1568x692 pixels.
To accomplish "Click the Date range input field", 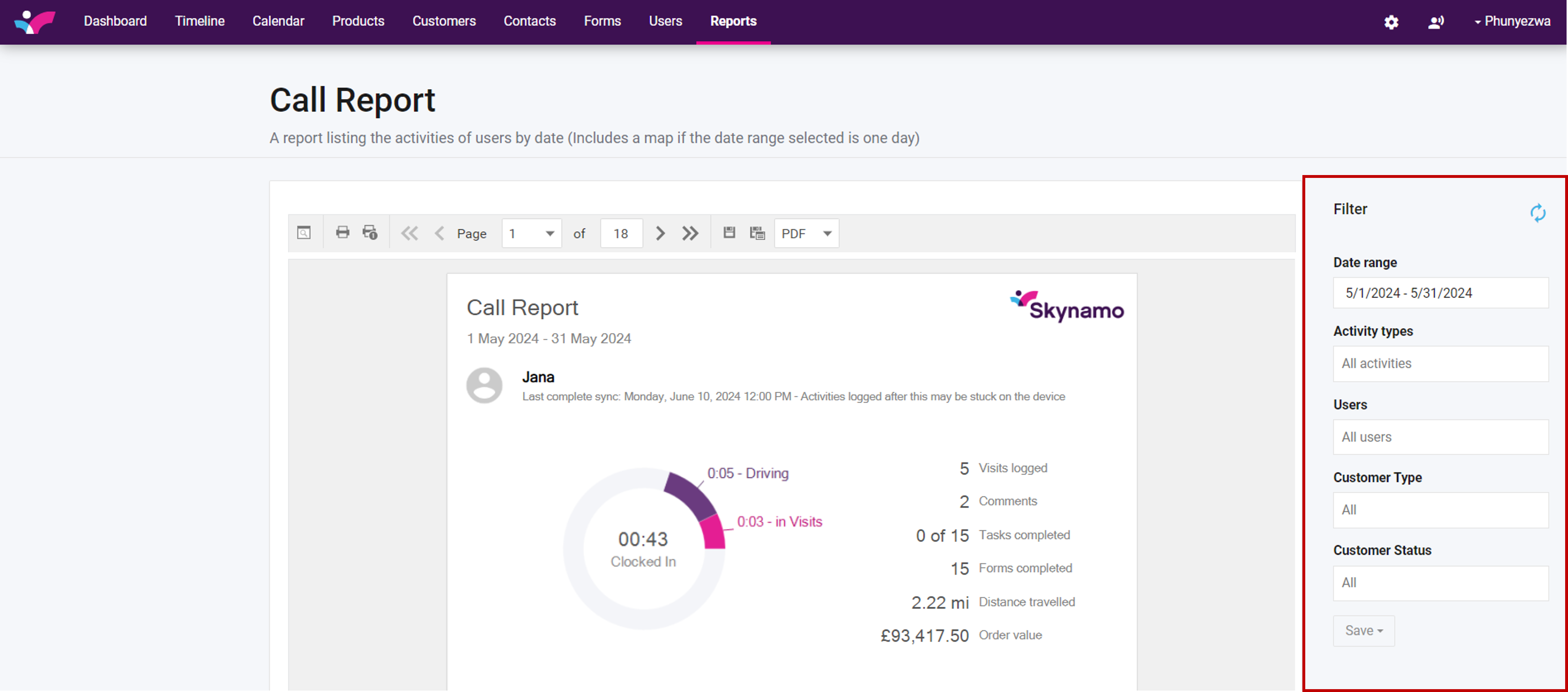I will pyautogui.click(x=1440, y=293).
